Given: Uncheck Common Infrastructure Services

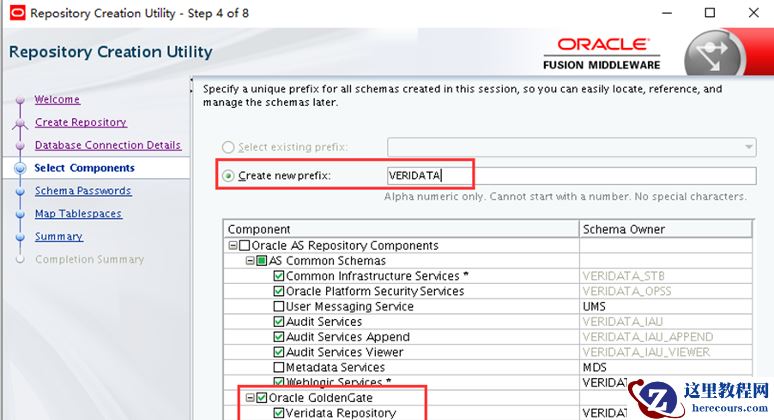Looking at the screenshot, I should (279, 276).
